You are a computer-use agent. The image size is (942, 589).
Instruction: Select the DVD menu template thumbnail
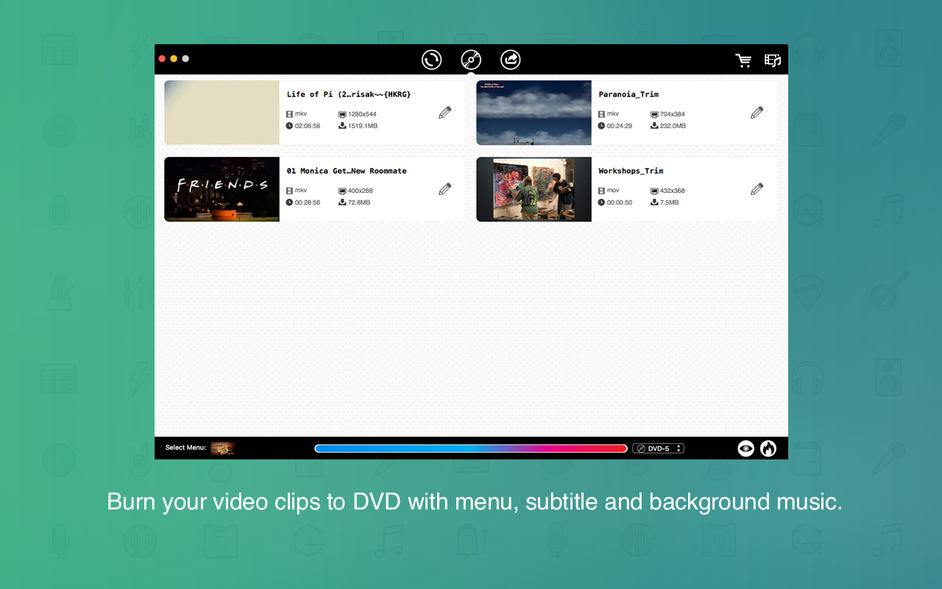tap(223, 448)
